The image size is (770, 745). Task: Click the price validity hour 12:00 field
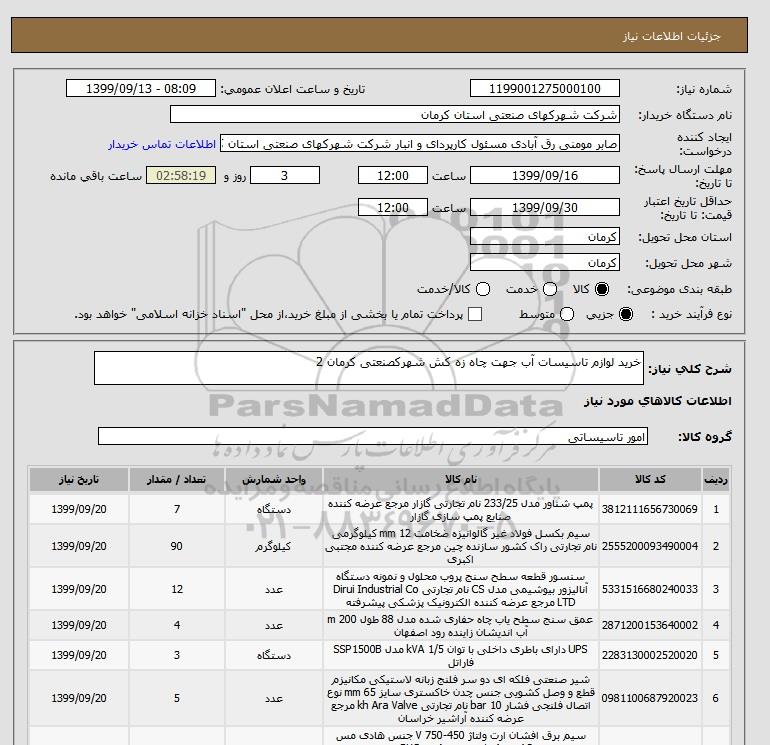click(x=393, y=207)
